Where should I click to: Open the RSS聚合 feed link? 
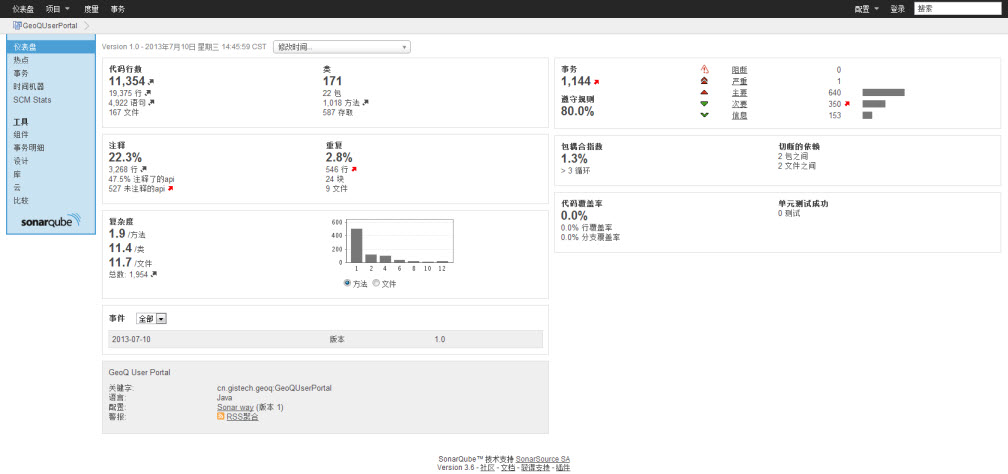click(242, 417)
